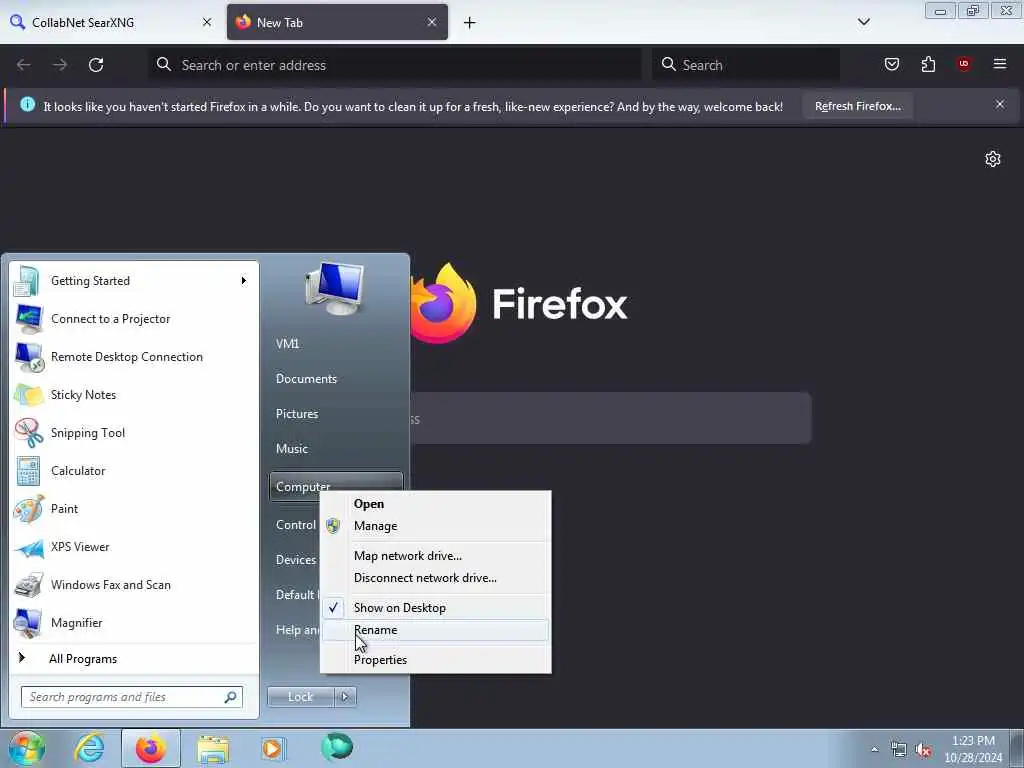1024x768 pixels.
Task: Open Paint program
Action: [134, 509]
